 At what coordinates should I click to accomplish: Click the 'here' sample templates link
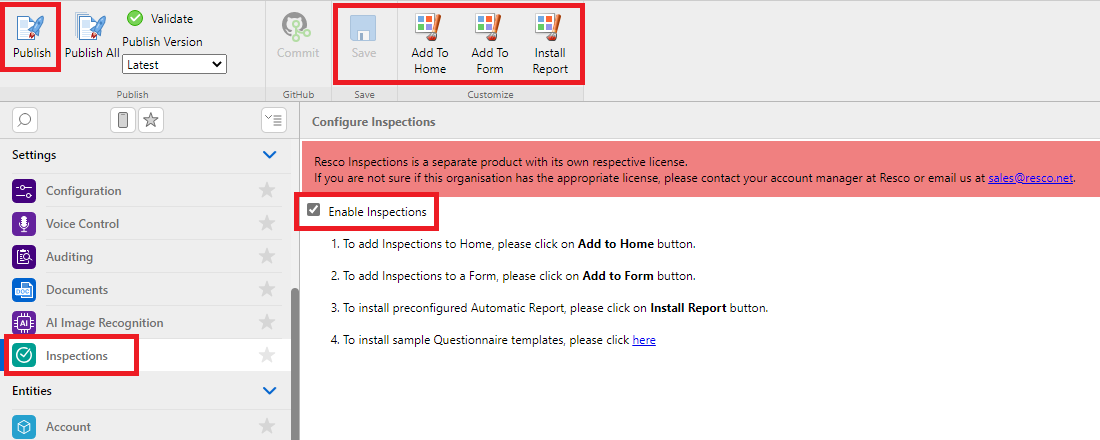coord(644,340)
